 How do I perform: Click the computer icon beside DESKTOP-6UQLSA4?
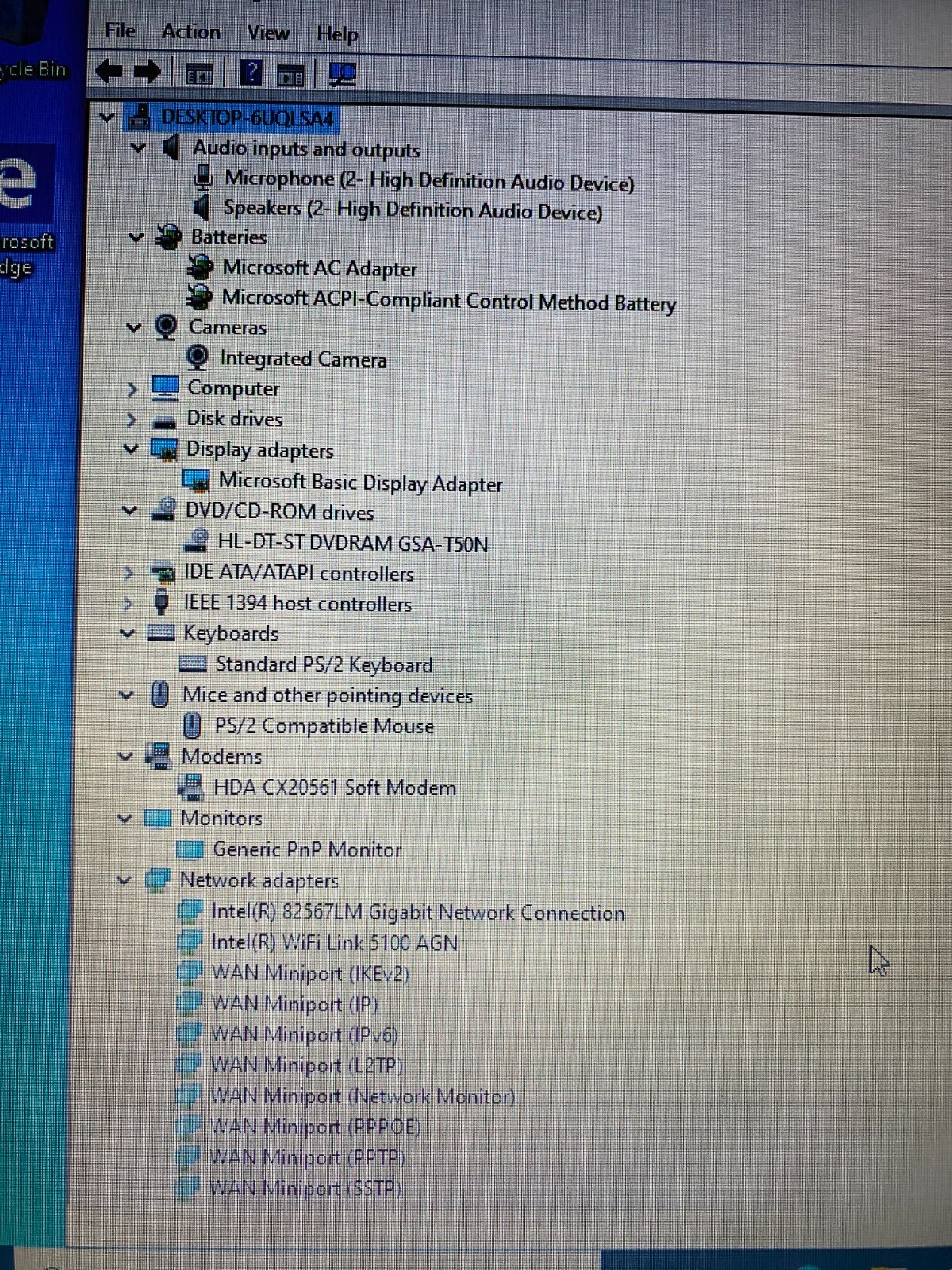click(x=139, y=117)
